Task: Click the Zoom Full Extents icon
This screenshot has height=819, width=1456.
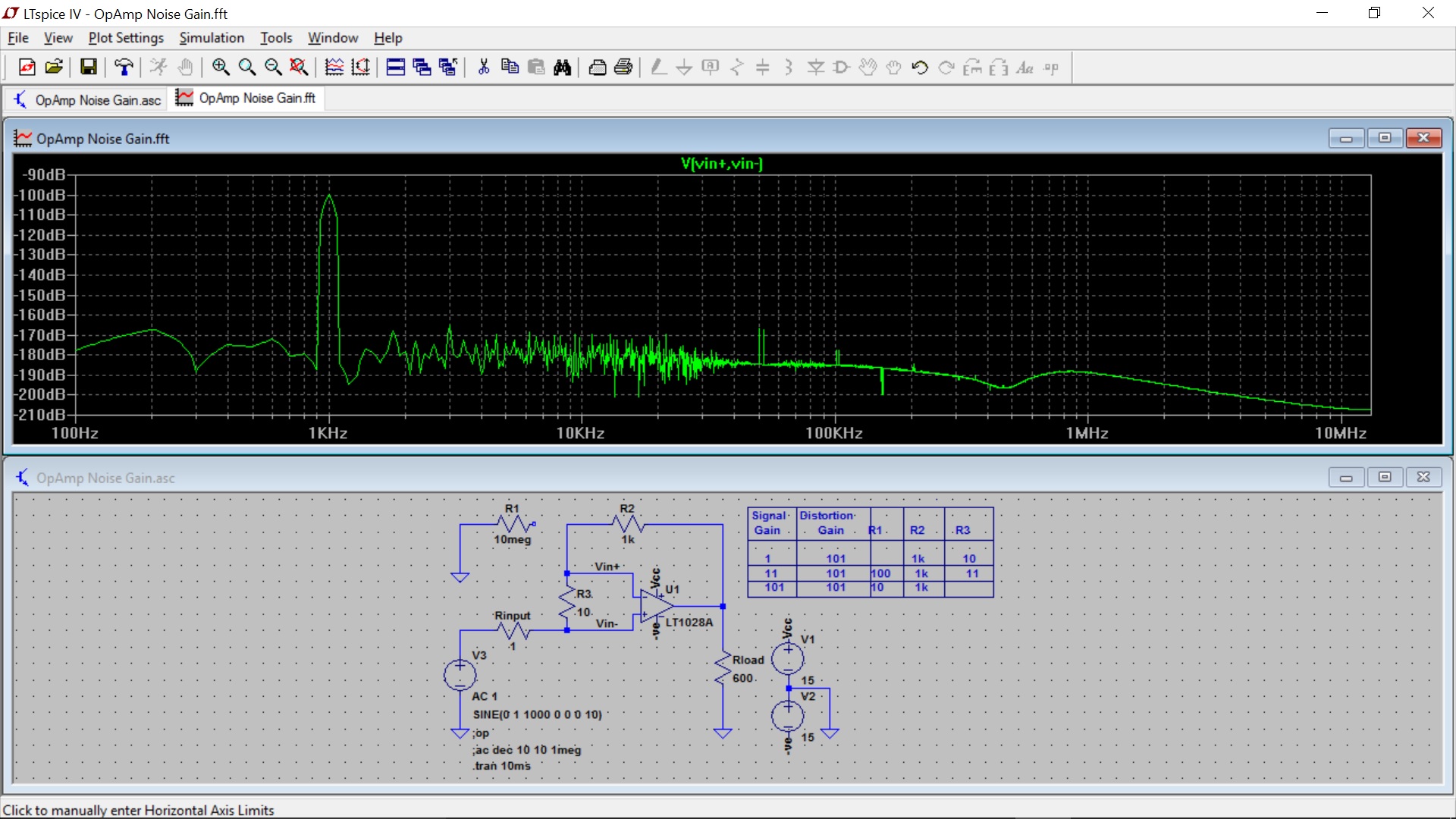Action: pyautogui.click(x=300, y=67)
